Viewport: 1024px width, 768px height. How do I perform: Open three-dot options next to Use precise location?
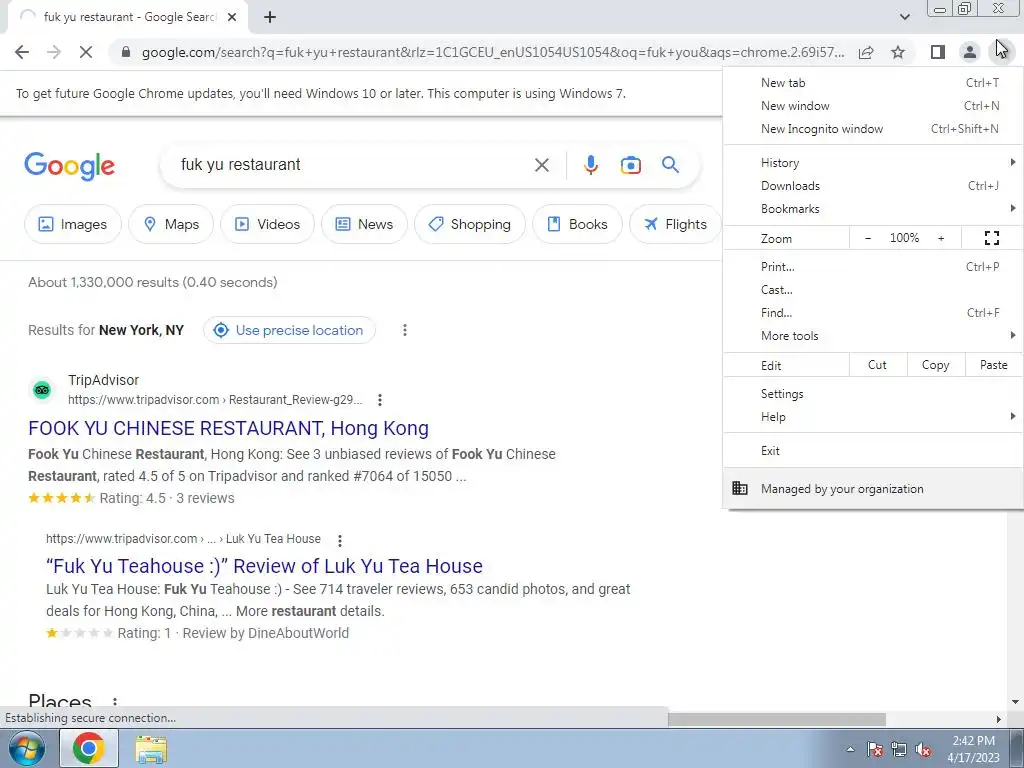pyautogui.click(x=405, y=330)
